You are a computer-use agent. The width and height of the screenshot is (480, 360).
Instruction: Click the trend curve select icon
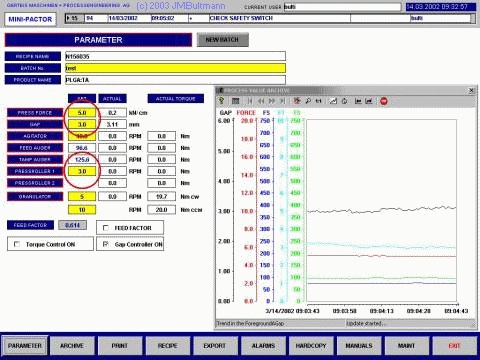pyautogui.click(x=333, y=101)
